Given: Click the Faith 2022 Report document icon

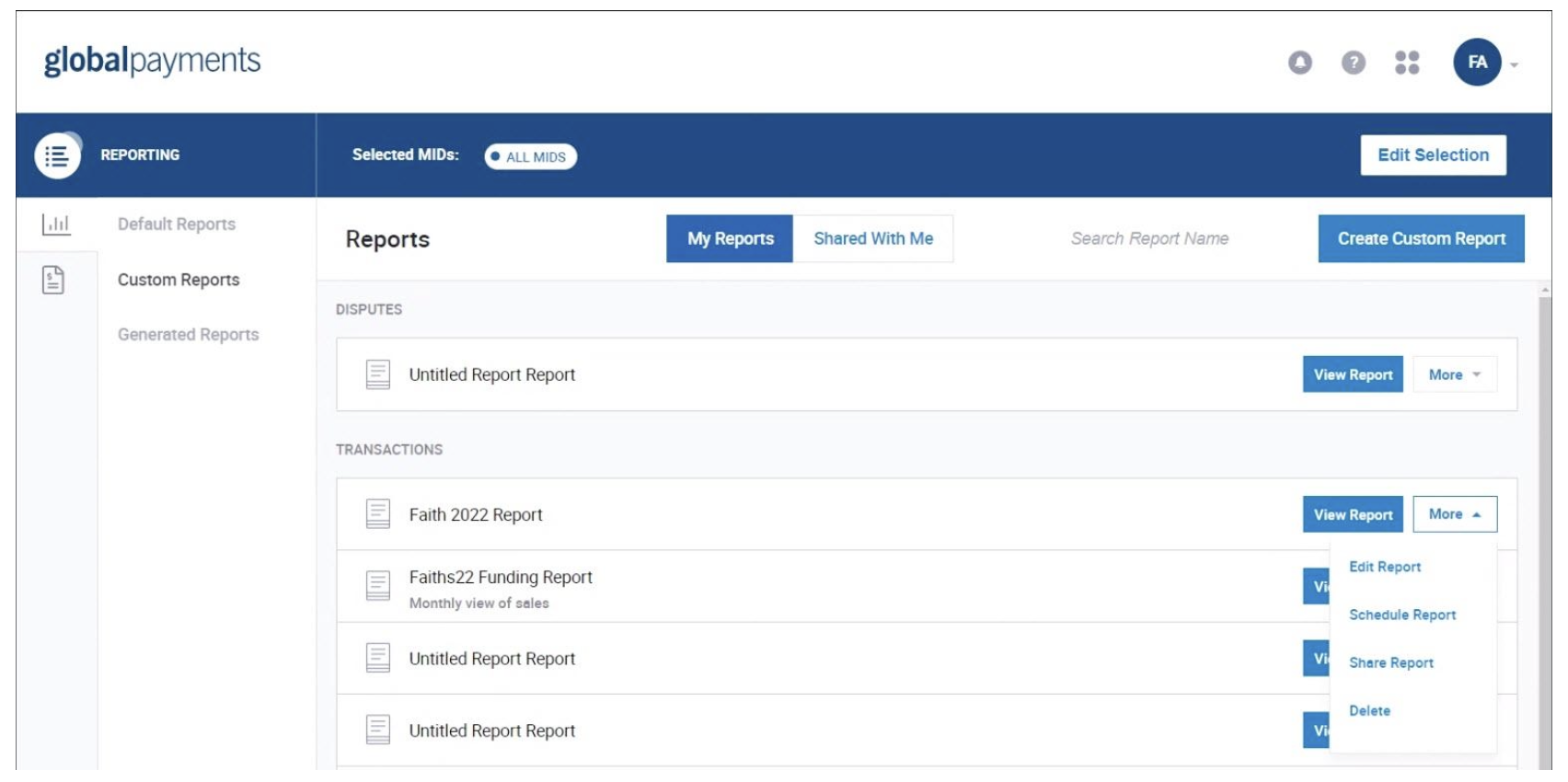Looking at the screenshot, I should pos(378,514).
